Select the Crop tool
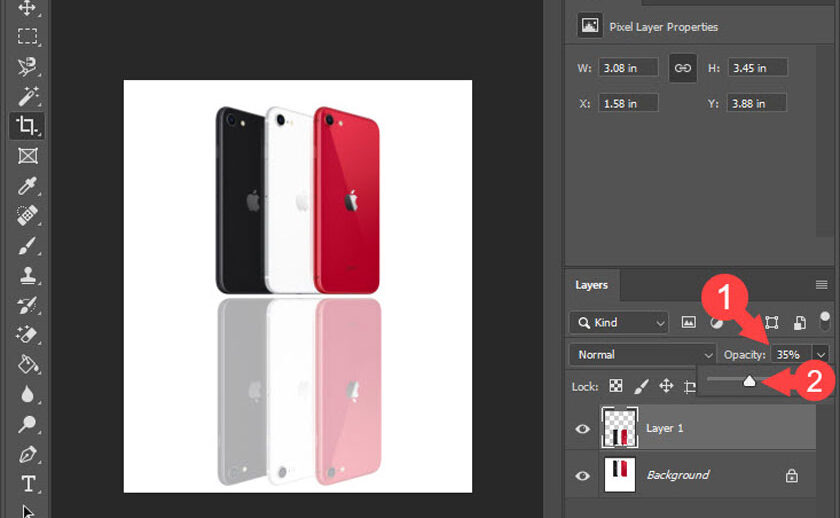 tap(27, 126)
